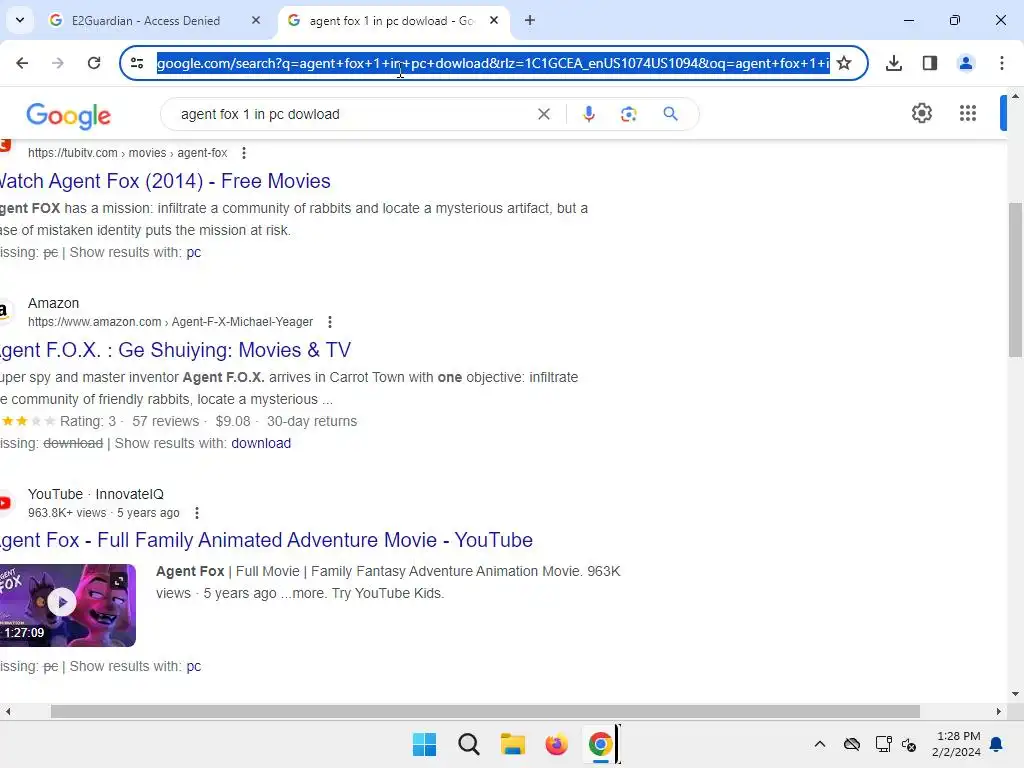This screenshot has height=768, width=1024.
Task: Click the scroll-down arrow on vertical scrollbar
Action: pyautogui.click(x=1015, y=694)
